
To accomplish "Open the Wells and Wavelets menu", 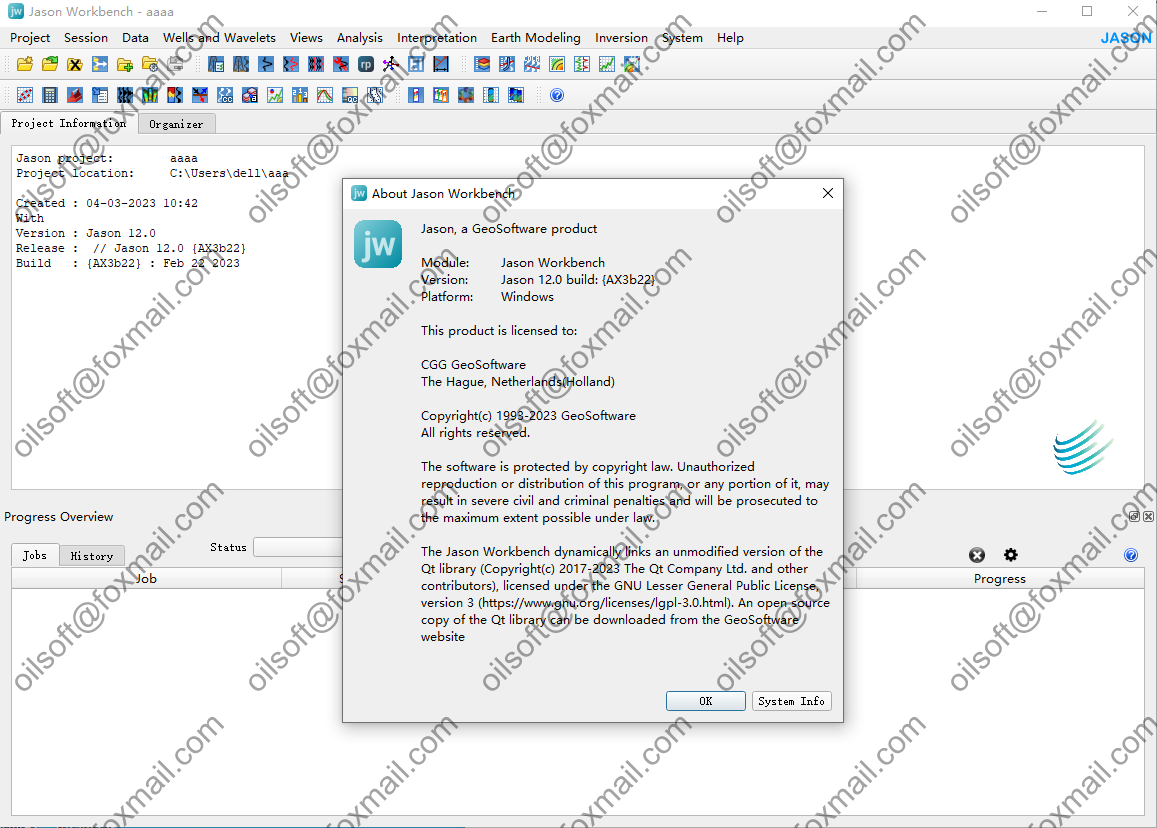I will 219,38.
